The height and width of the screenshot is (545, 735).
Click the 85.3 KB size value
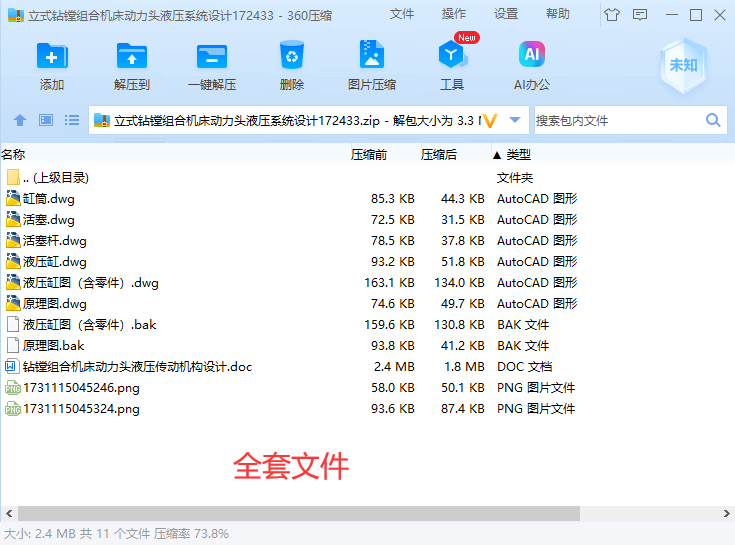(x=393, y=199)
